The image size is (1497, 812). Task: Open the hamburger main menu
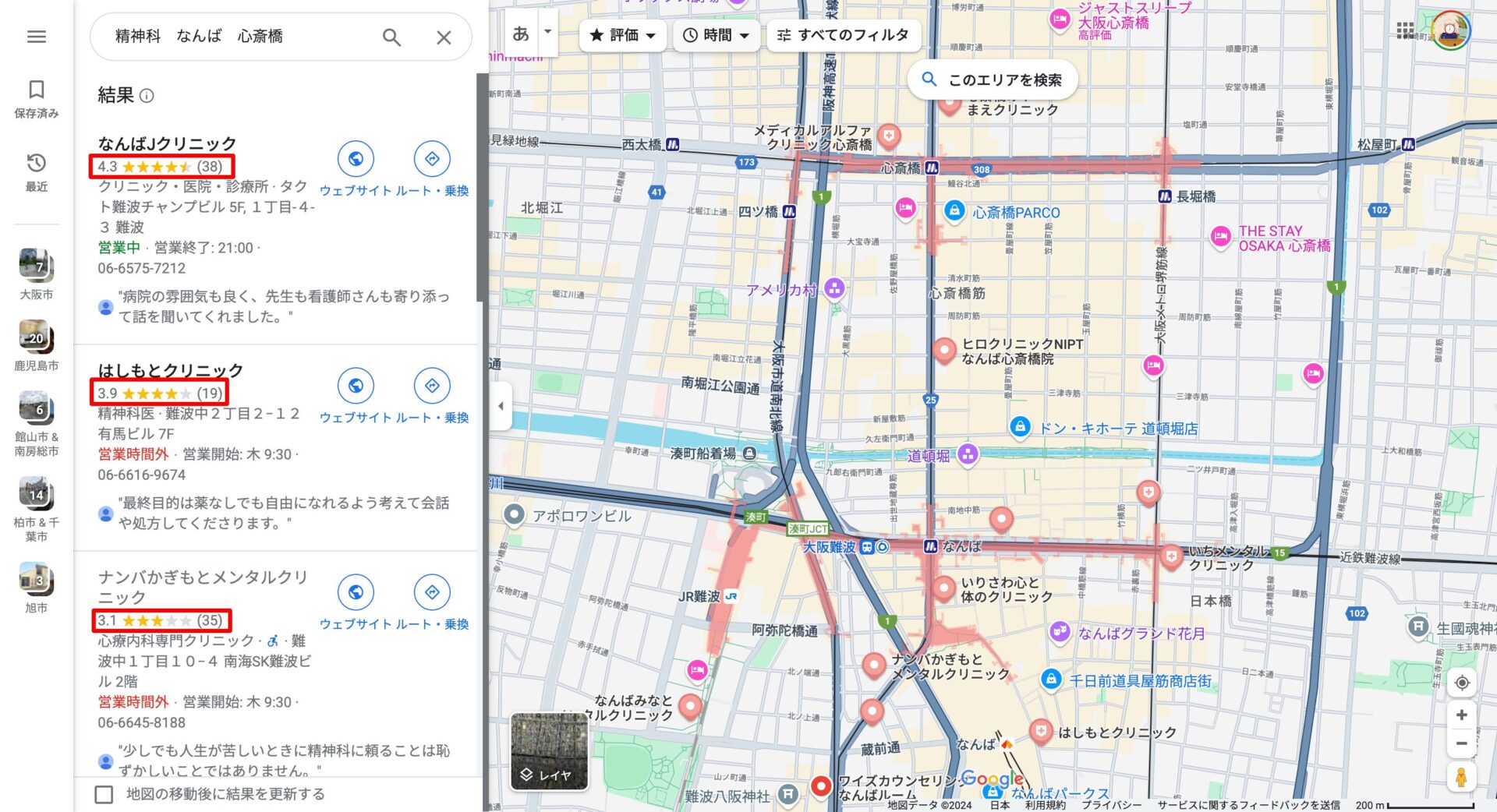36,37
